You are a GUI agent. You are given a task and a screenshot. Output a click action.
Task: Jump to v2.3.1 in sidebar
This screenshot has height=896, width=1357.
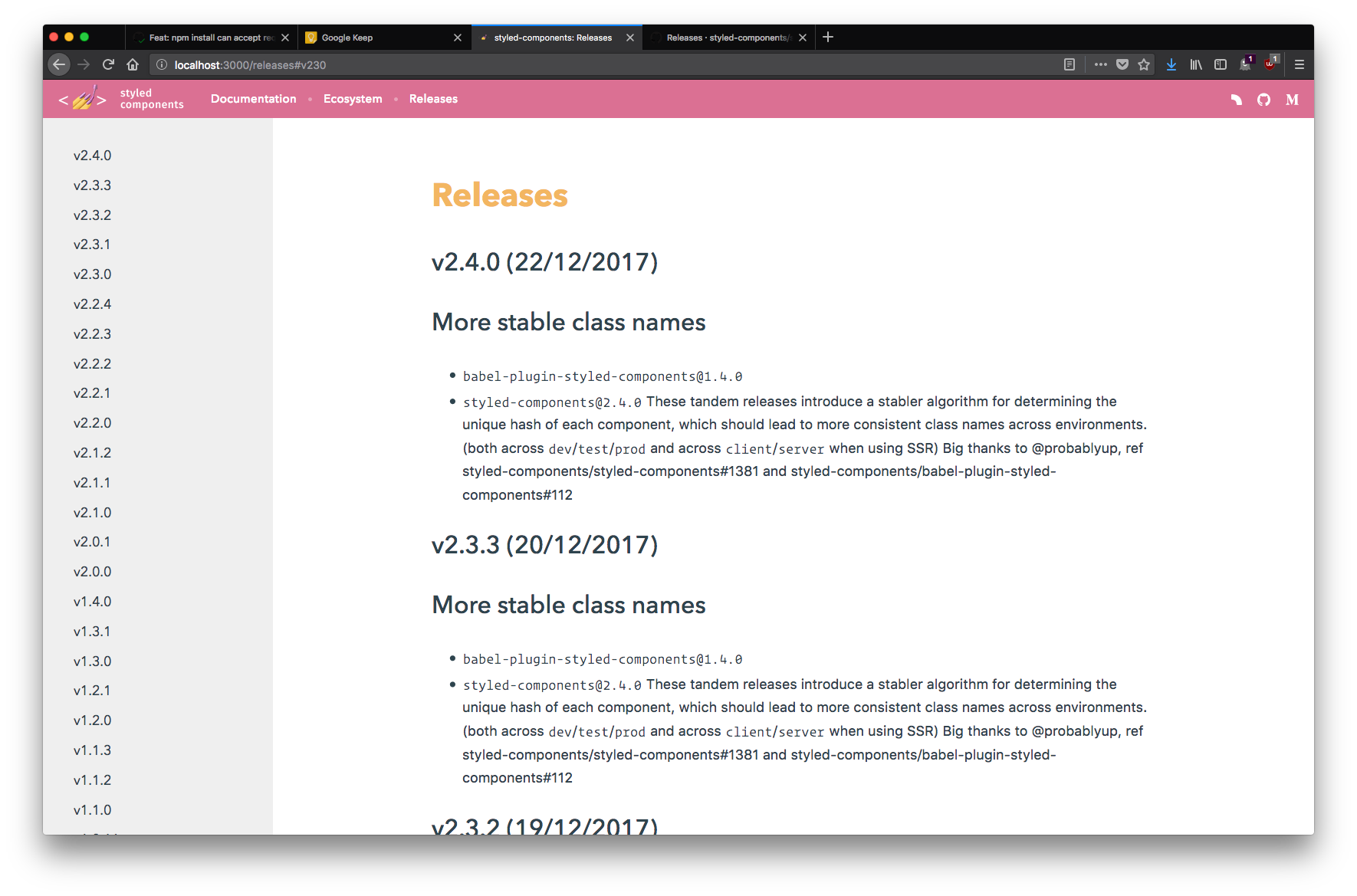pos(92,245)
